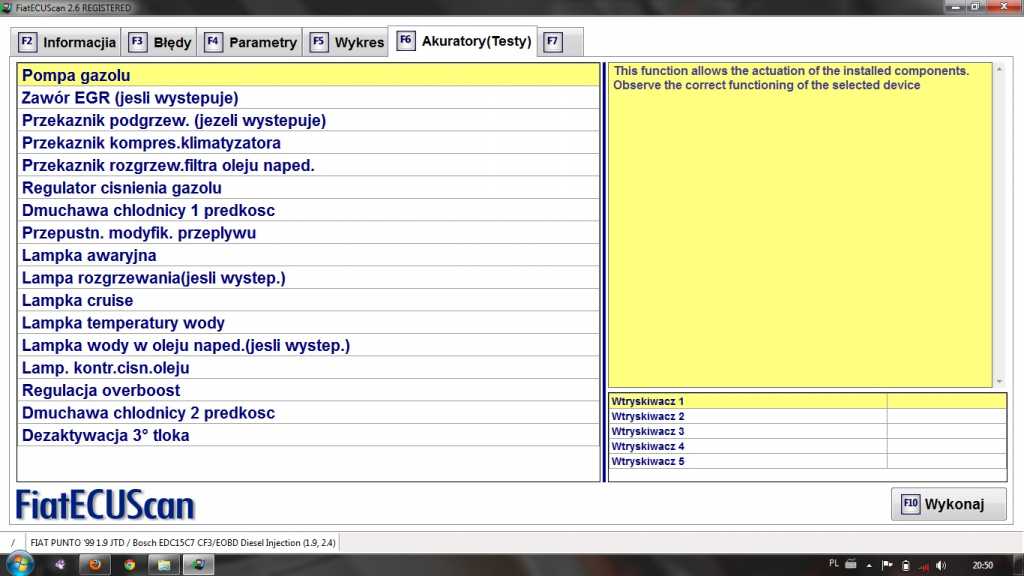Open Windows Explorer folder icon in taskbar
Viewport: 1024px width, 576px height.
coord(163,564)
